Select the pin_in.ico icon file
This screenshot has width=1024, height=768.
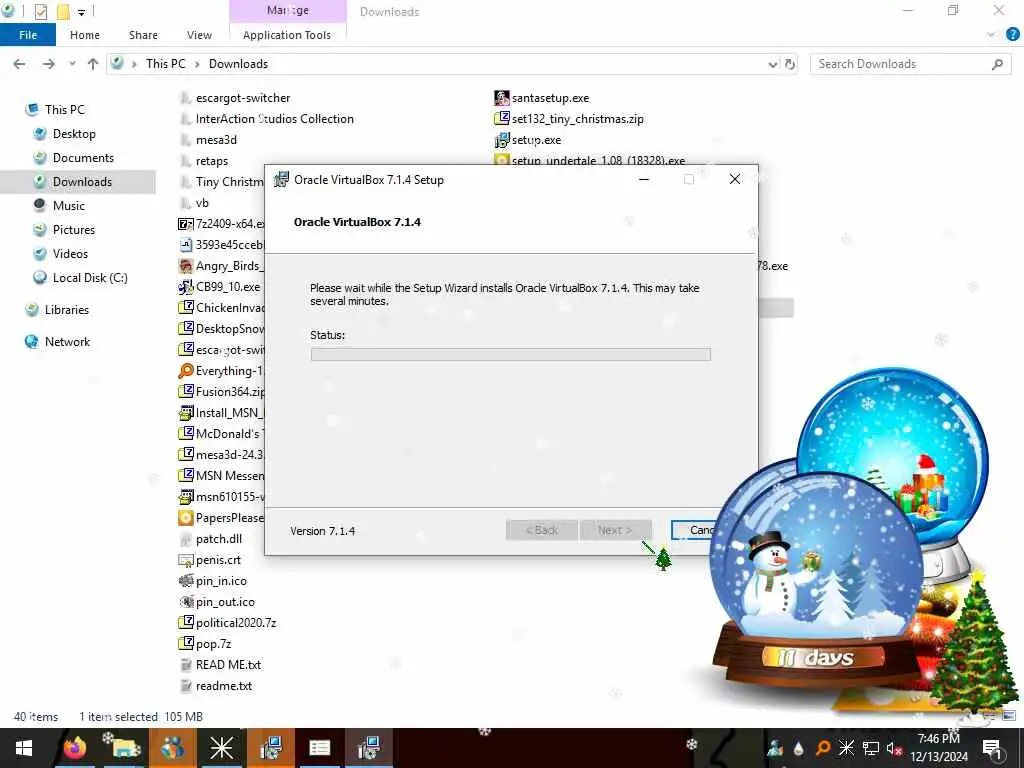click(185, 581)
